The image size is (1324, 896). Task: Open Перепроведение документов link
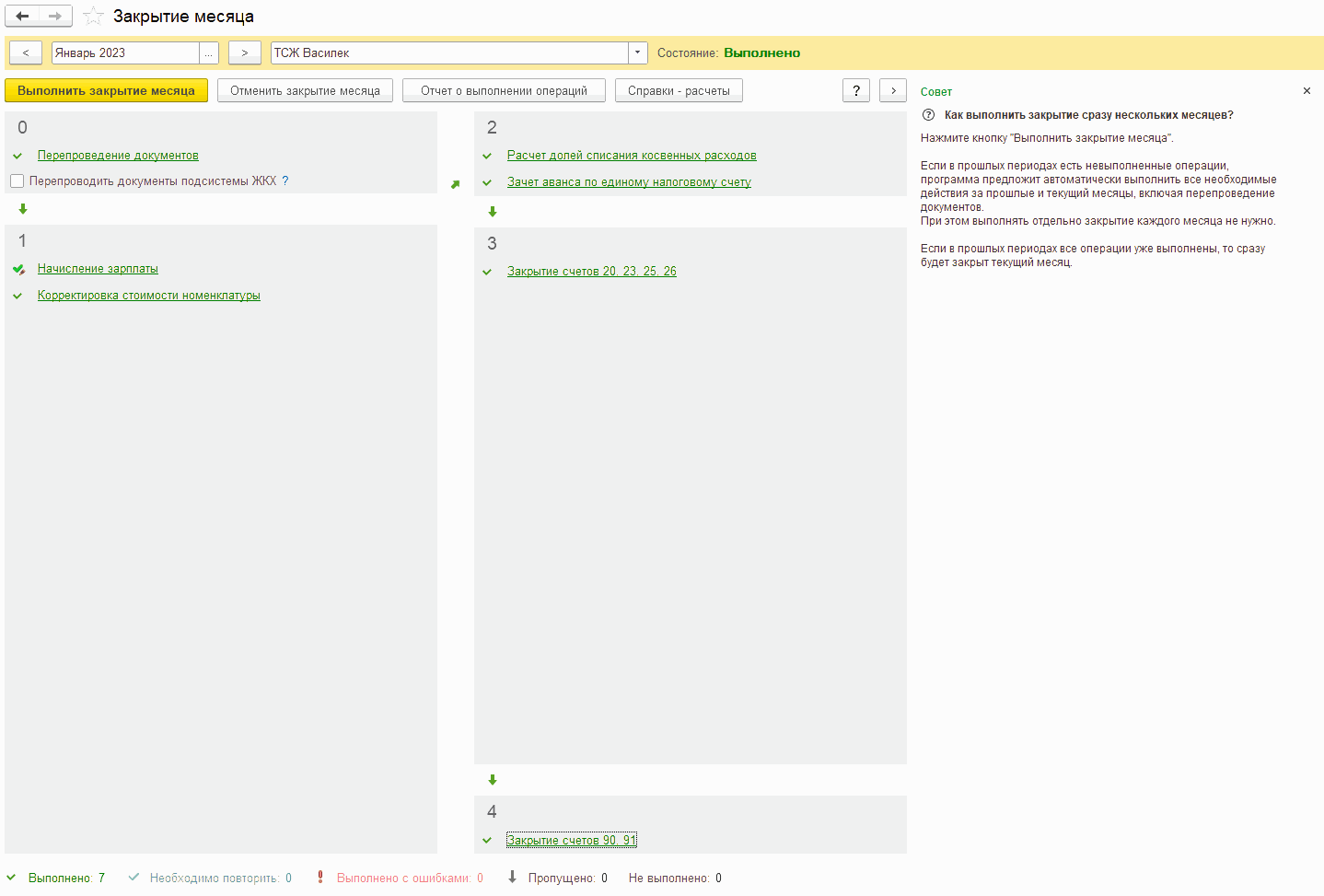coord(118,156)
